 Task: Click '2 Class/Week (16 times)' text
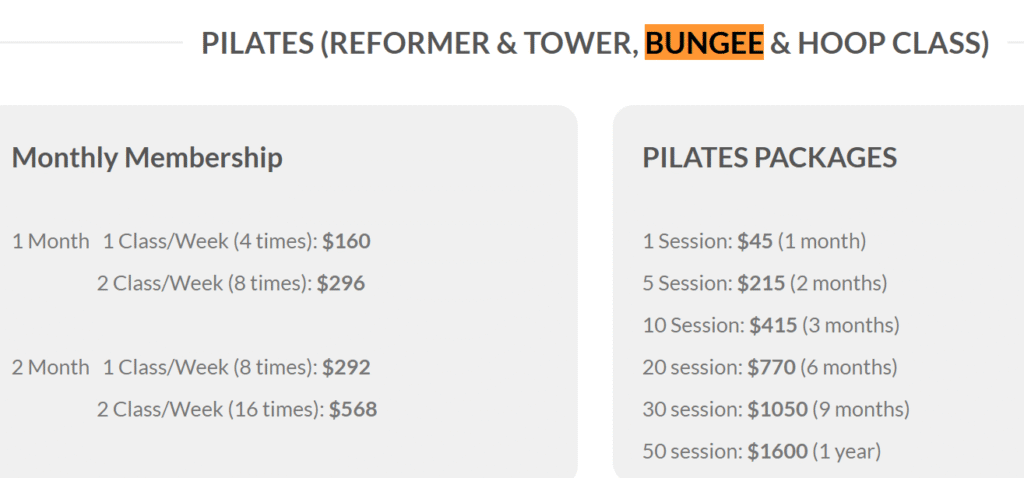[210, 409]
